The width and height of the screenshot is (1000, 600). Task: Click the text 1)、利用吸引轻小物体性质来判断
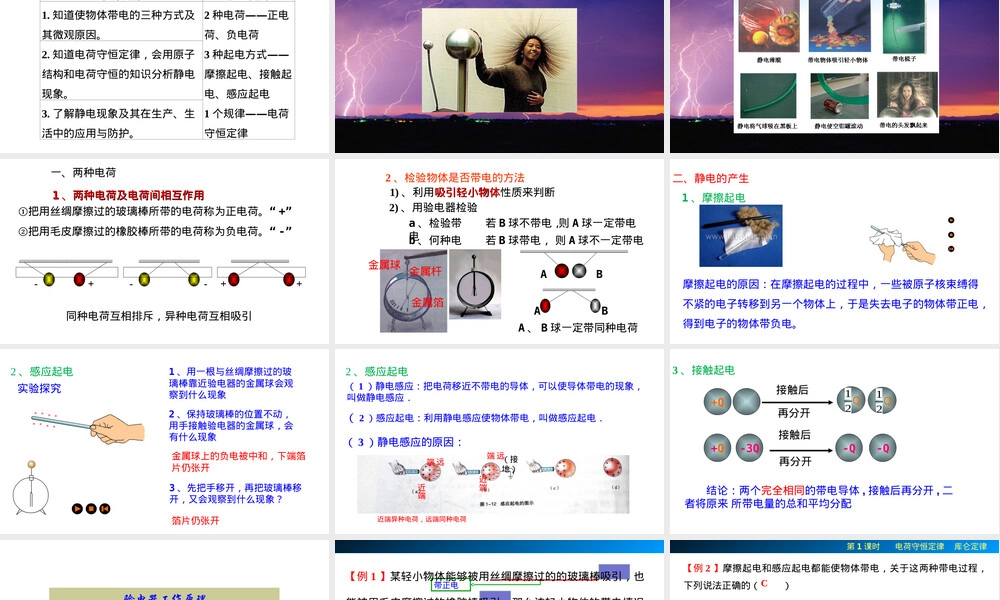point(472,192)
